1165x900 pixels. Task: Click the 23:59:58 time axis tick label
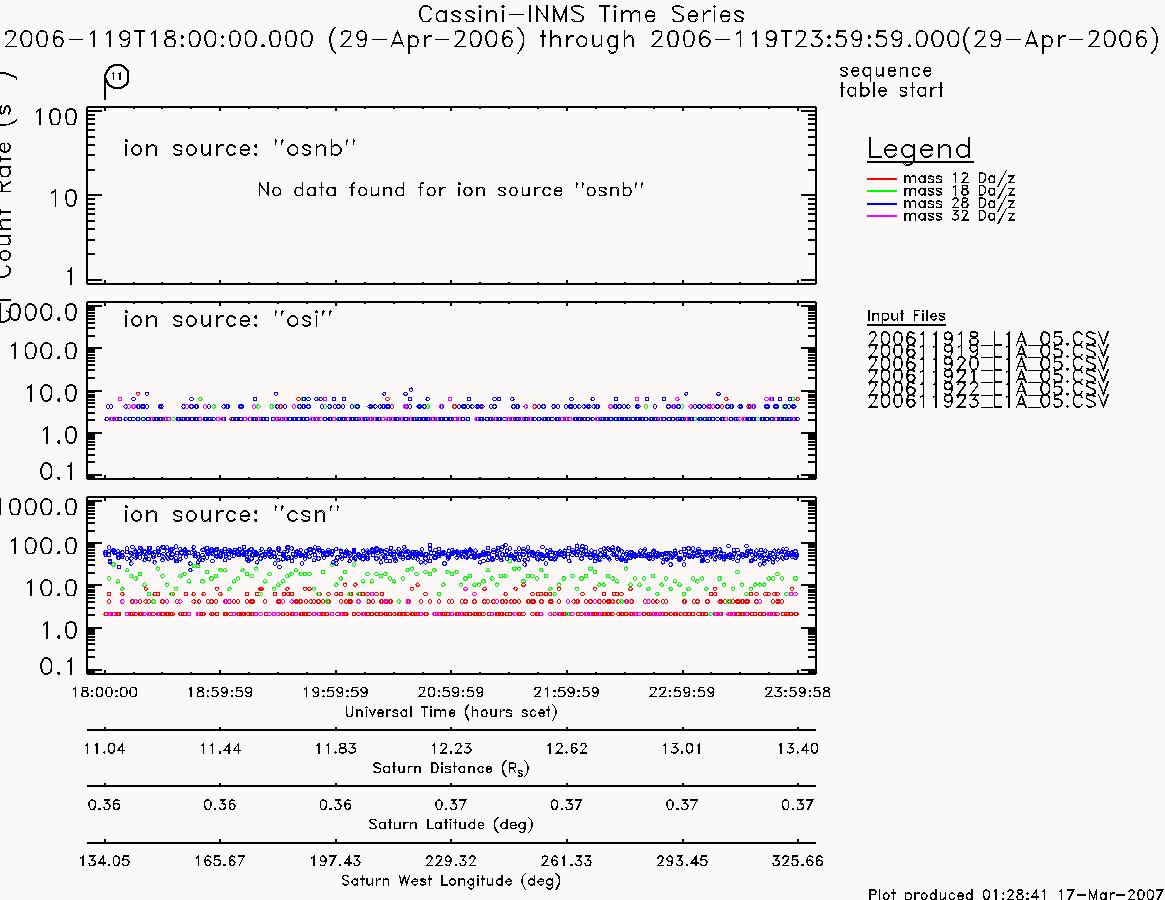click(x=797, y=692)
